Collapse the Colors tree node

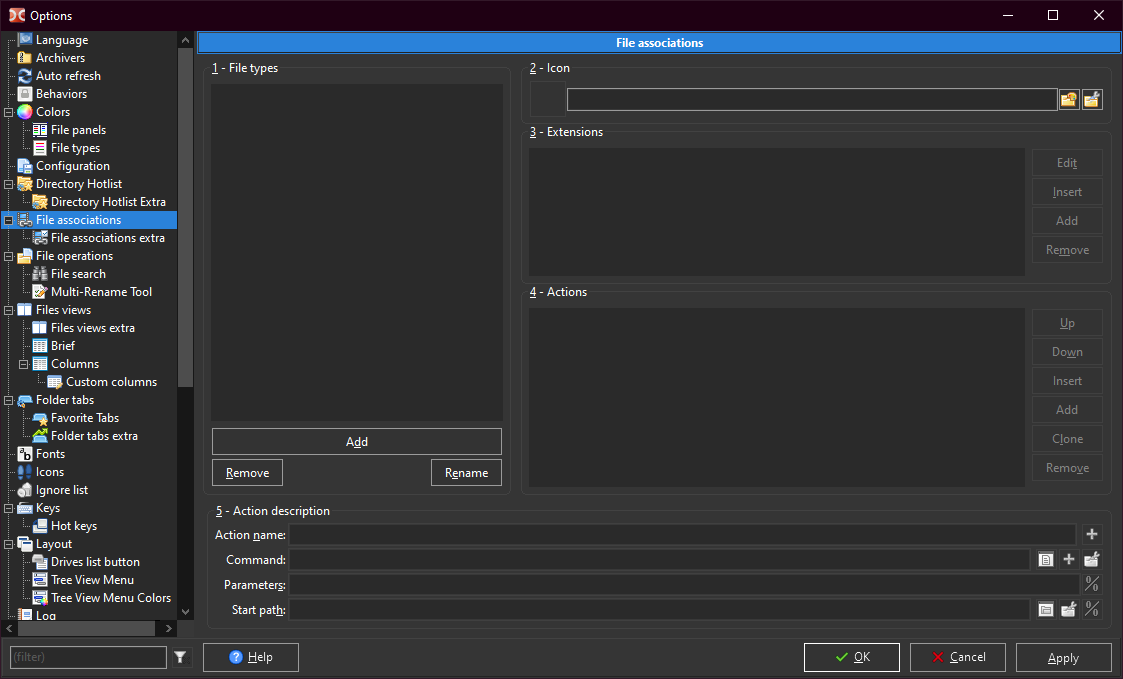9,112
